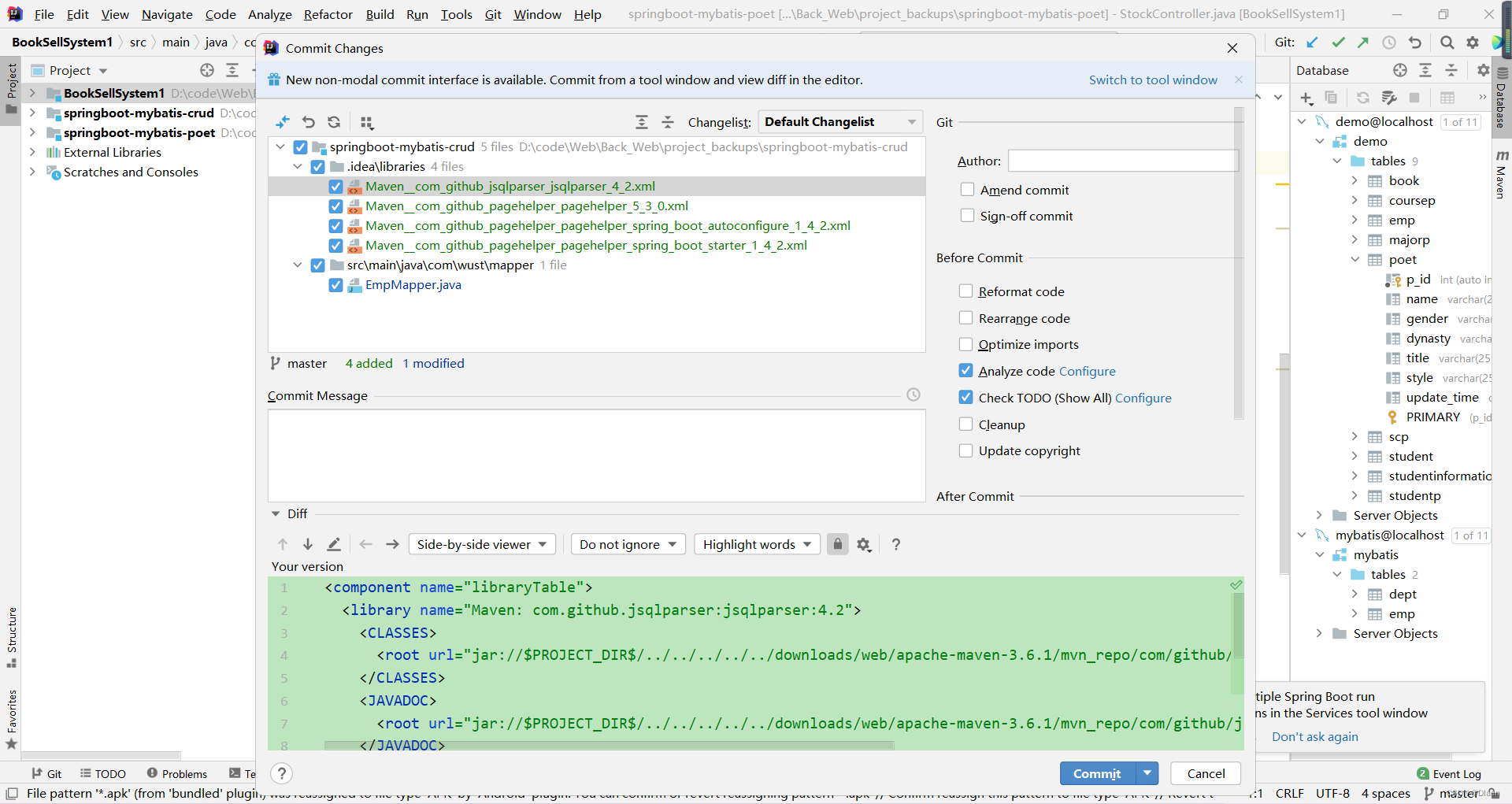Image resolution: width=1512 pixels, height=804 pixels.
Task: Toggle springboot-mybatis-crud root checkbox
Action: (x=300, y=147)
